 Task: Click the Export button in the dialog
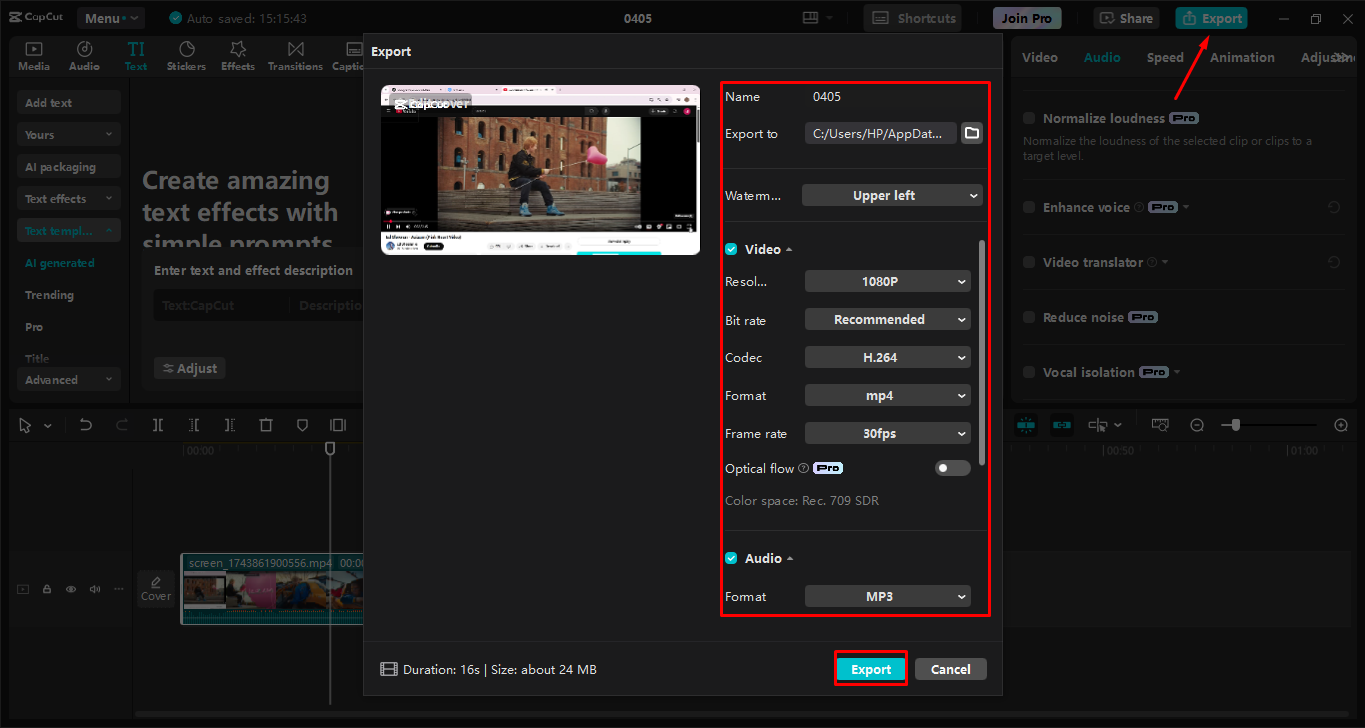pos(870,668)
